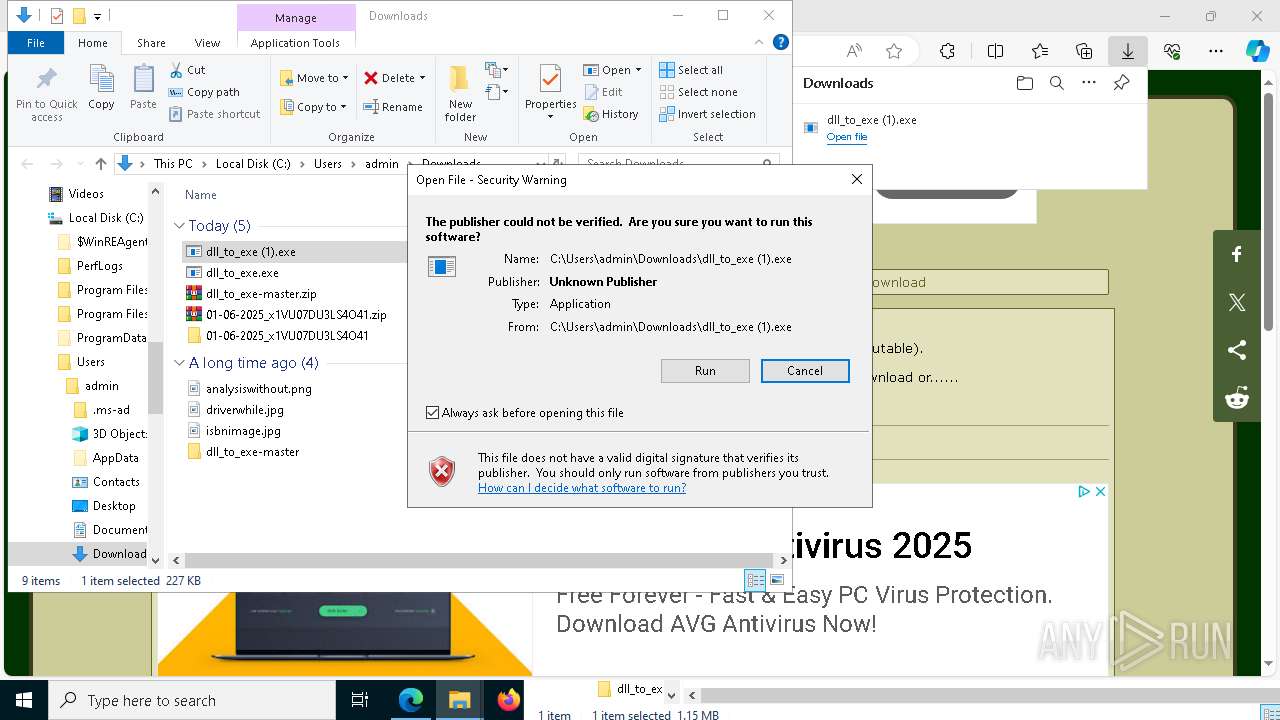Screen dimensions: 1280x720
Task: Open the File tab
Action: pyautogui.click(x=36, y=43)
